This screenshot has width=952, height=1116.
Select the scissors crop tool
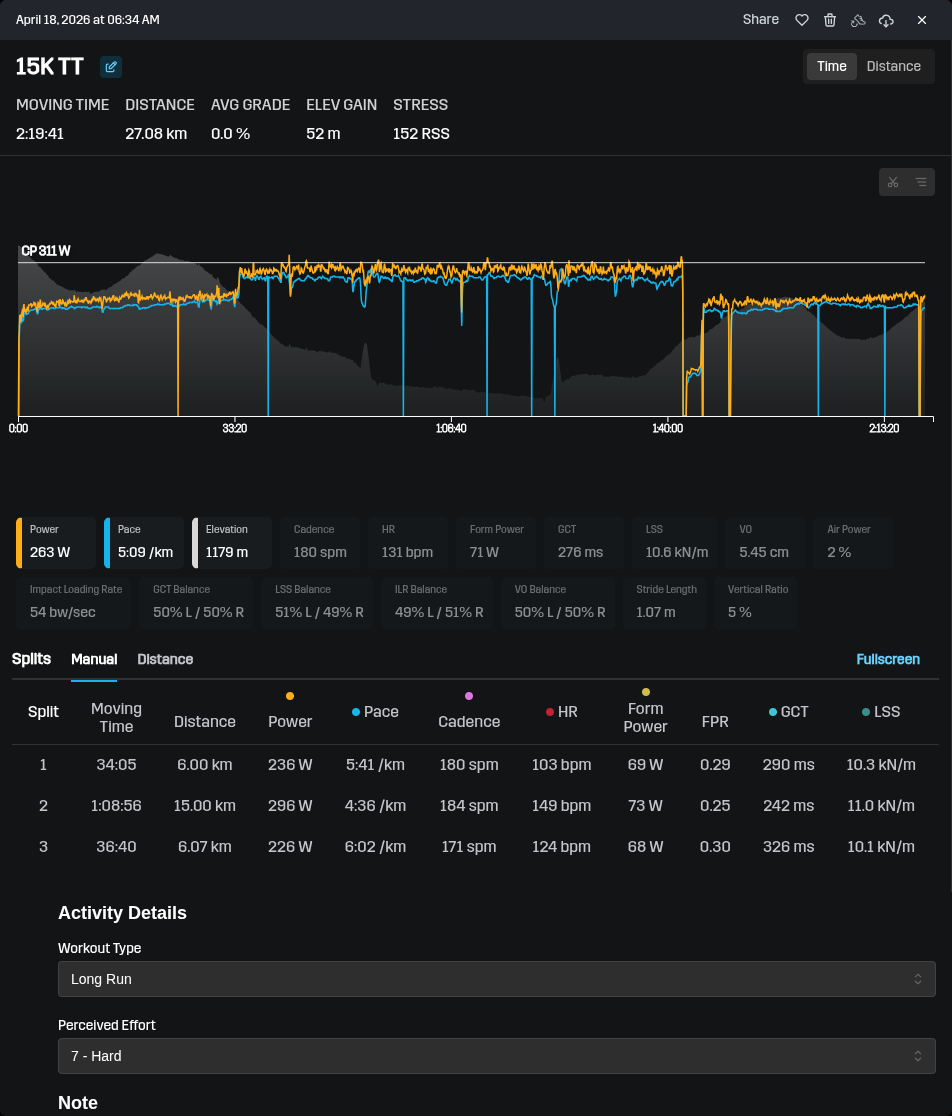coord(893,182)
